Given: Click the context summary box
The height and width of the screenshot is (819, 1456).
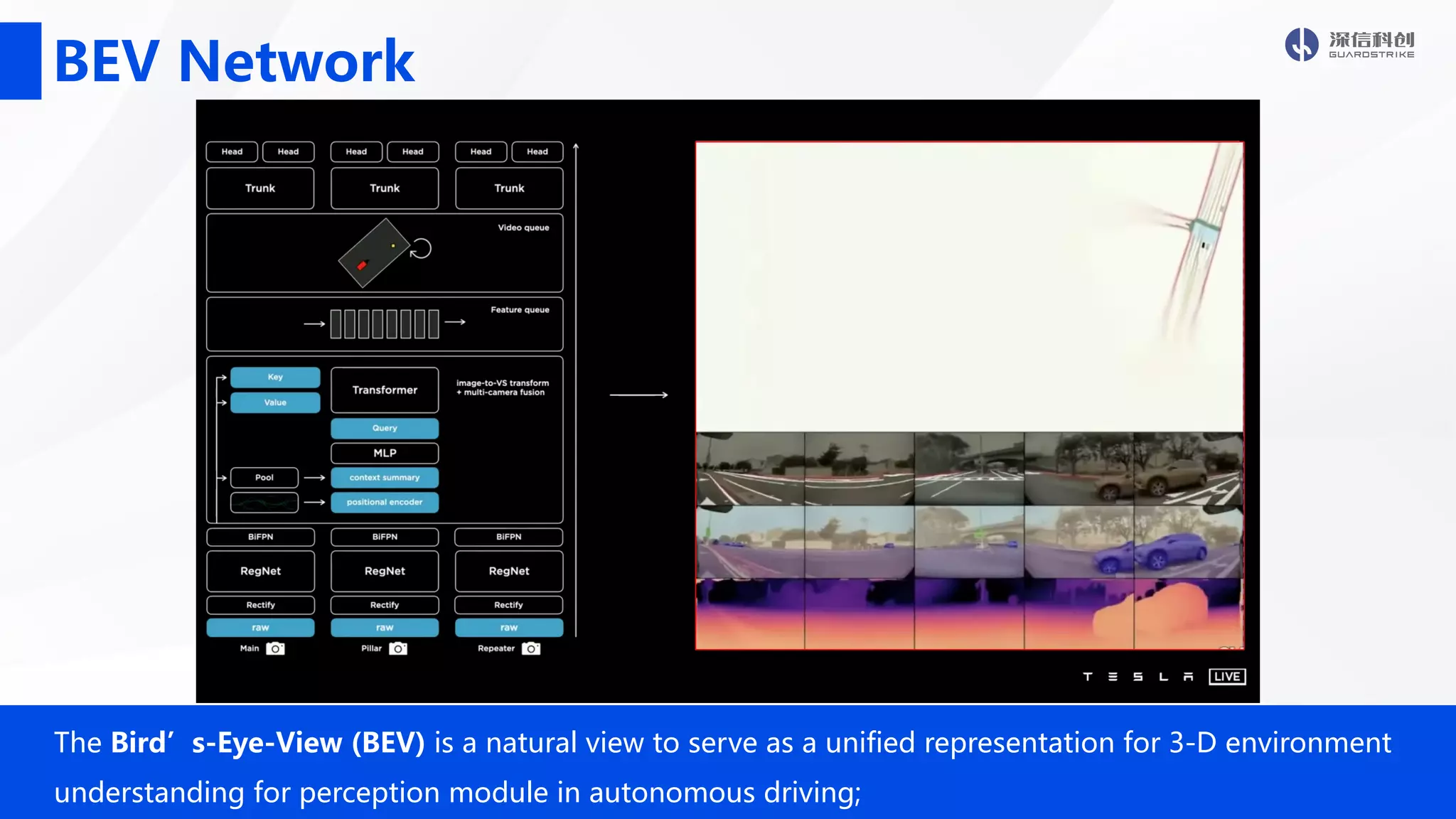Looking at the screenshot, I should pyautogui.click(x=385, y=478).
